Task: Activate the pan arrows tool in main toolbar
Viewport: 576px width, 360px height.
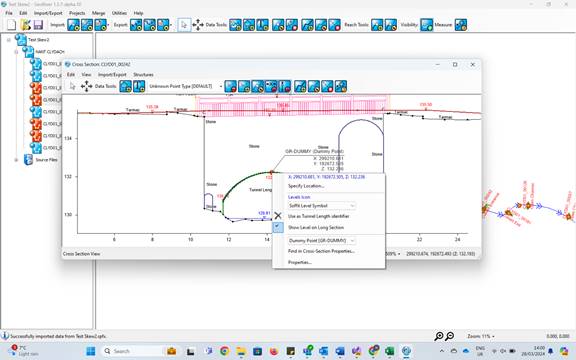Action: coord(198,25)
